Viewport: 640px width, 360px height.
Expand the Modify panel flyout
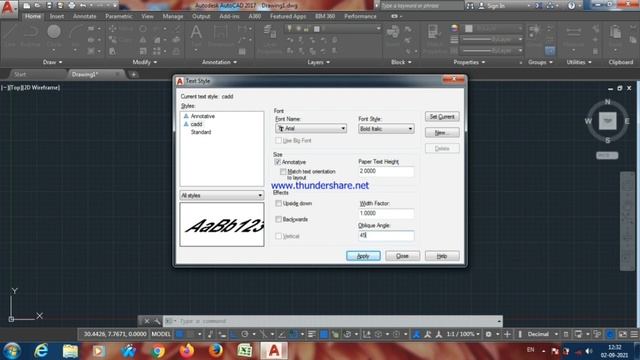pos(144,62)
